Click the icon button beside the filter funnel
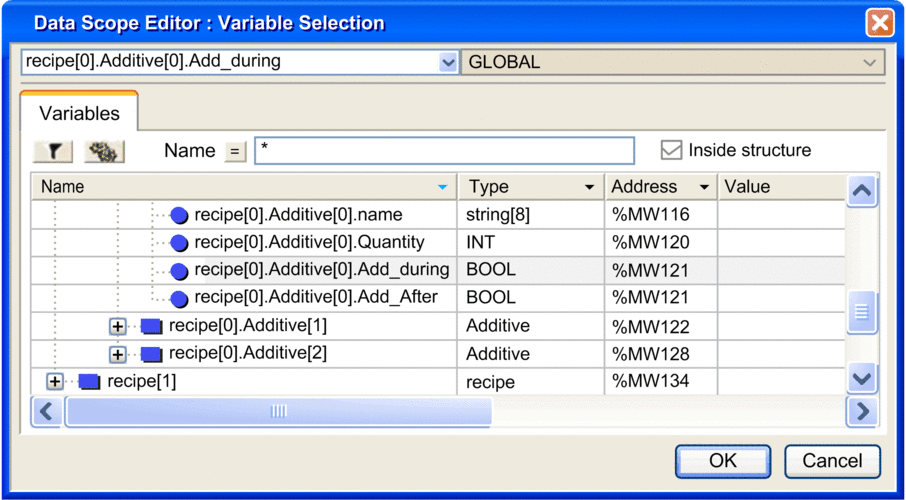The image size is (906, 500). click(105, 151)
